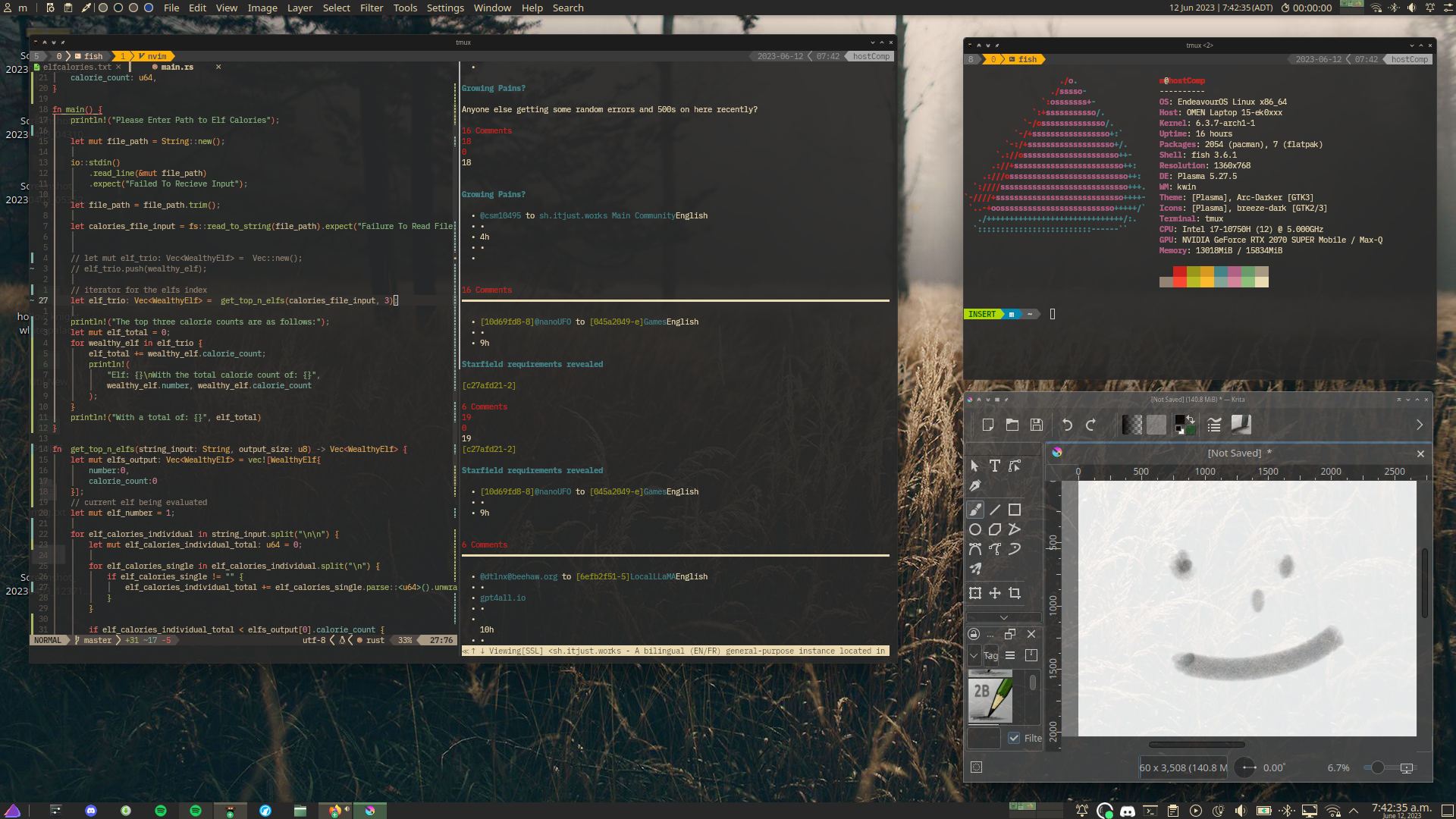Open the Filter menu

coord(371,8)
